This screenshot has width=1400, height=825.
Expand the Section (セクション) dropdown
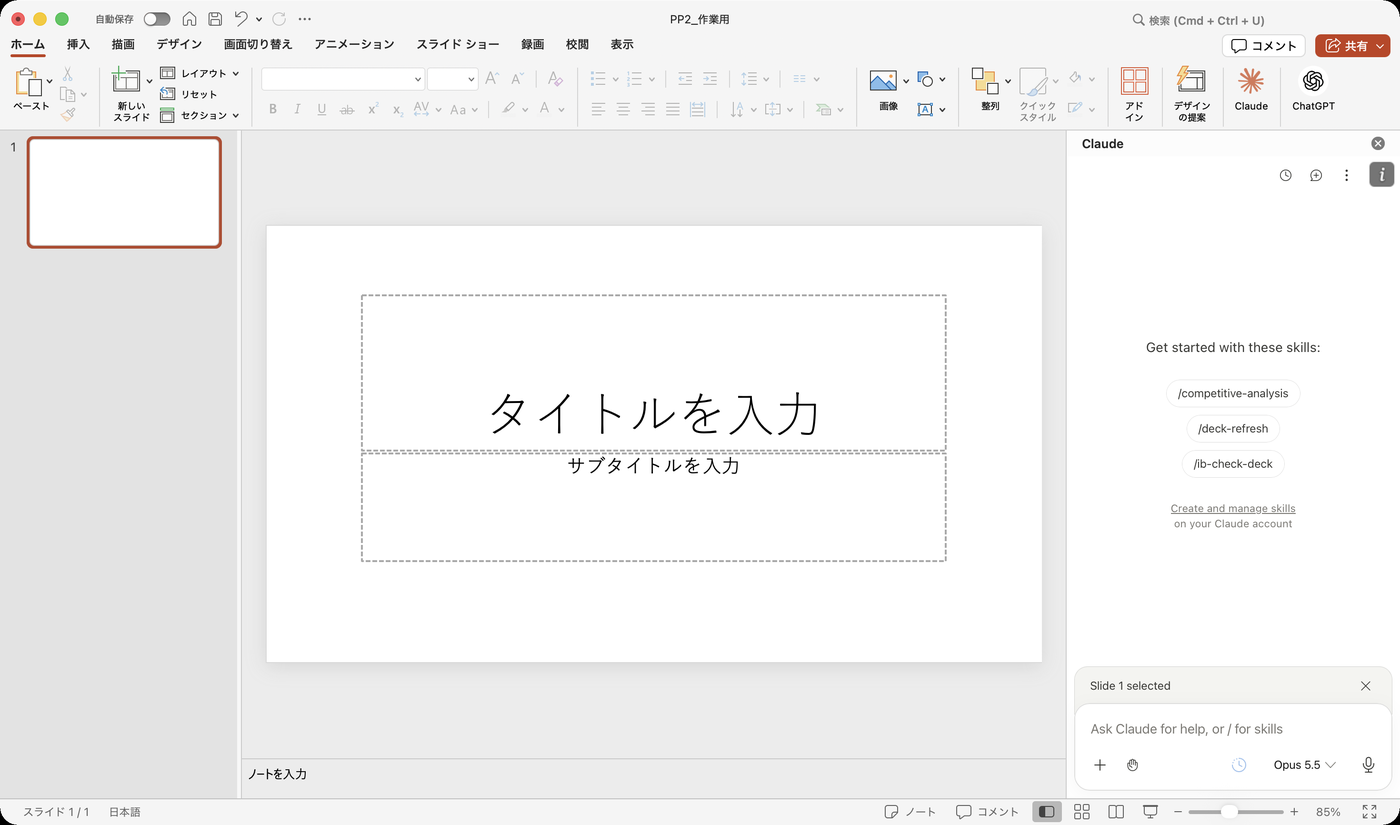tap(200, 115)
